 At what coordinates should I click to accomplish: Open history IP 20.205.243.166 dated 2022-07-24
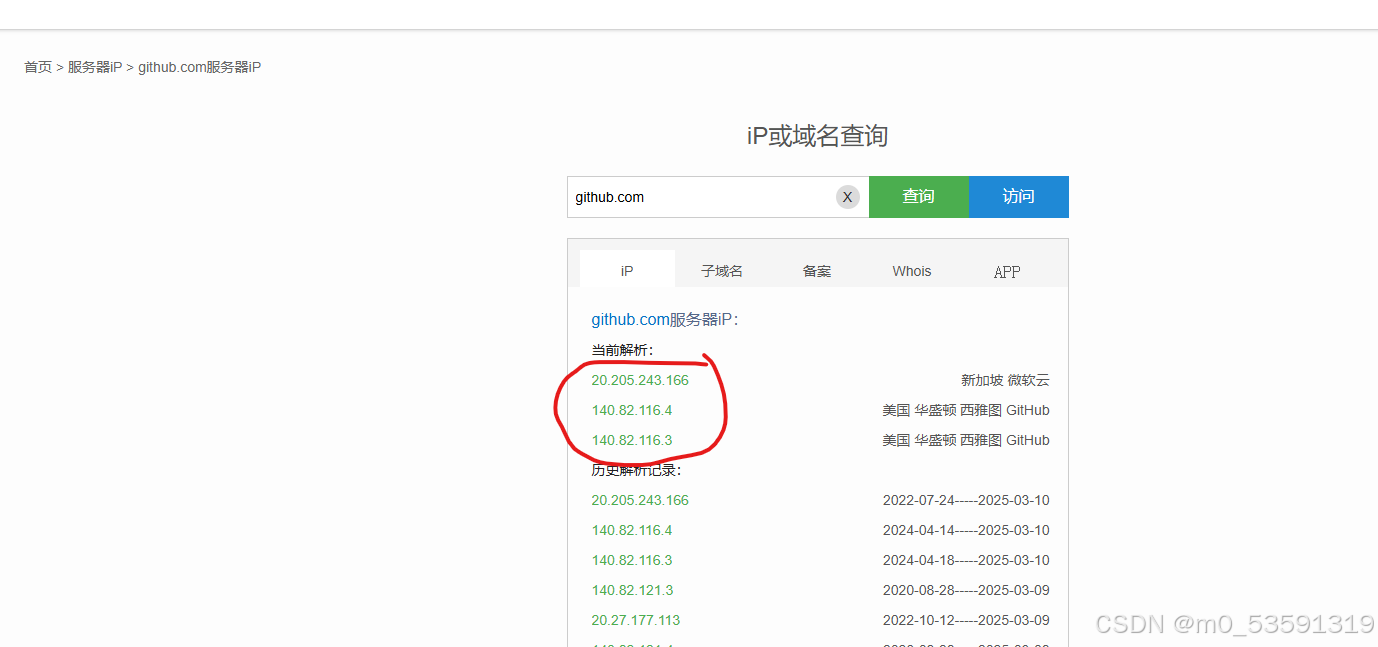[640, 500]
